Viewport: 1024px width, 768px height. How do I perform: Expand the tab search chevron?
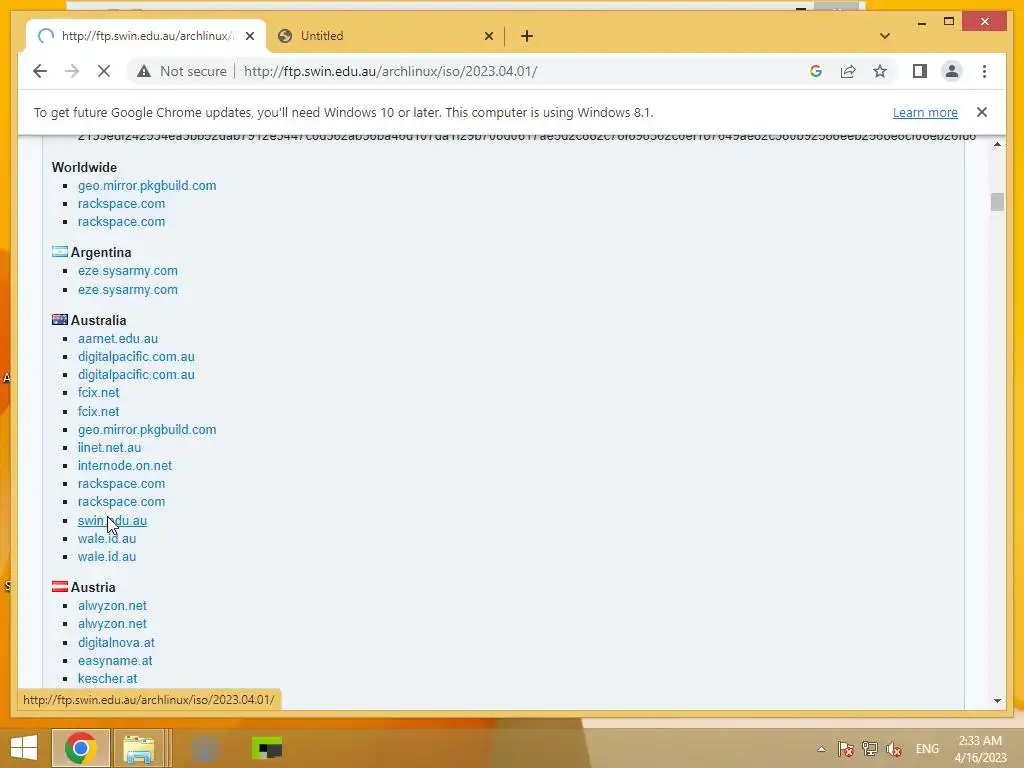coord(885,36)
